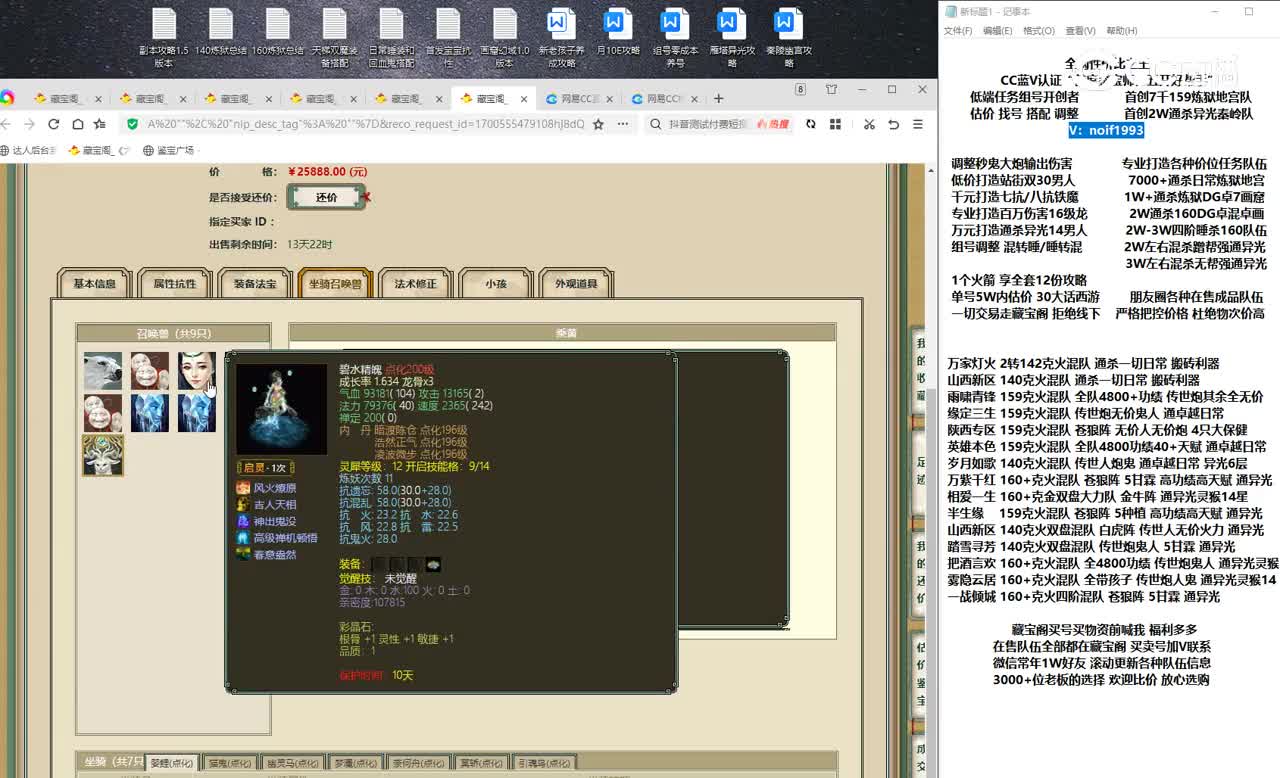This screenshot has width=1280, height=778.
Task: Open the 画窟幻域1.0版本 desktop file
Action: [505, 38]
